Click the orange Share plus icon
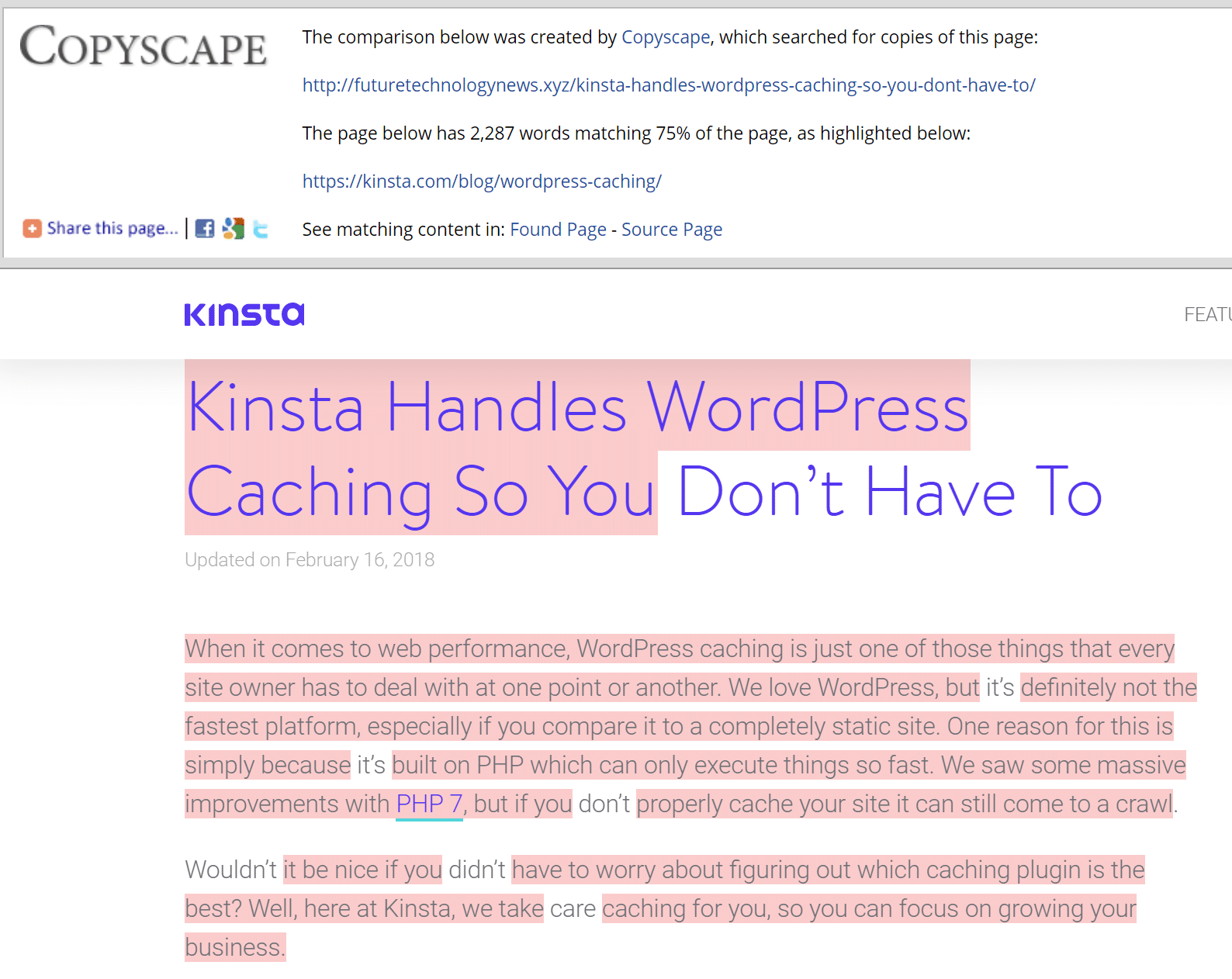The height and width of the screenshot is (979, 1232). click(x=32, y=228)
